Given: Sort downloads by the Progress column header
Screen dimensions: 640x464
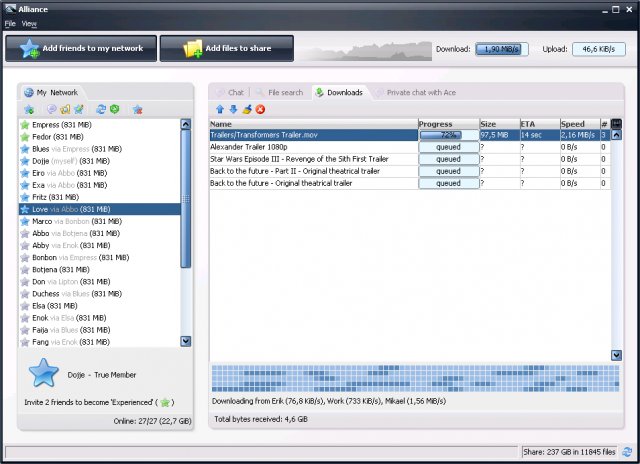Looking at the screenshot, I should pos(449,124).
